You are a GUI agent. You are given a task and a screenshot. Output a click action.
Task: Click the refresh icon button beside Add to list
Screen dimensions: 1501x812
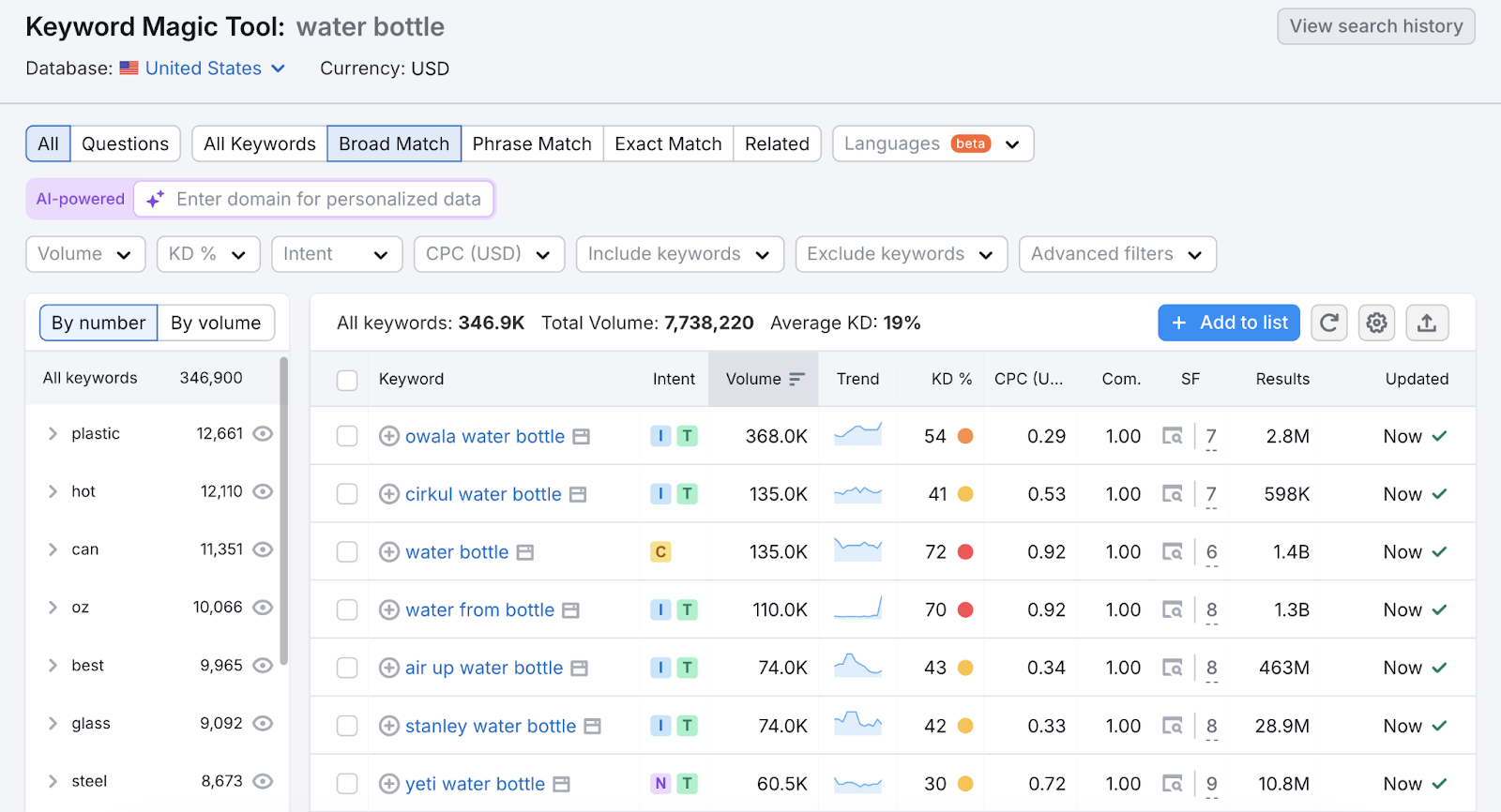(x=1329, y=323)
